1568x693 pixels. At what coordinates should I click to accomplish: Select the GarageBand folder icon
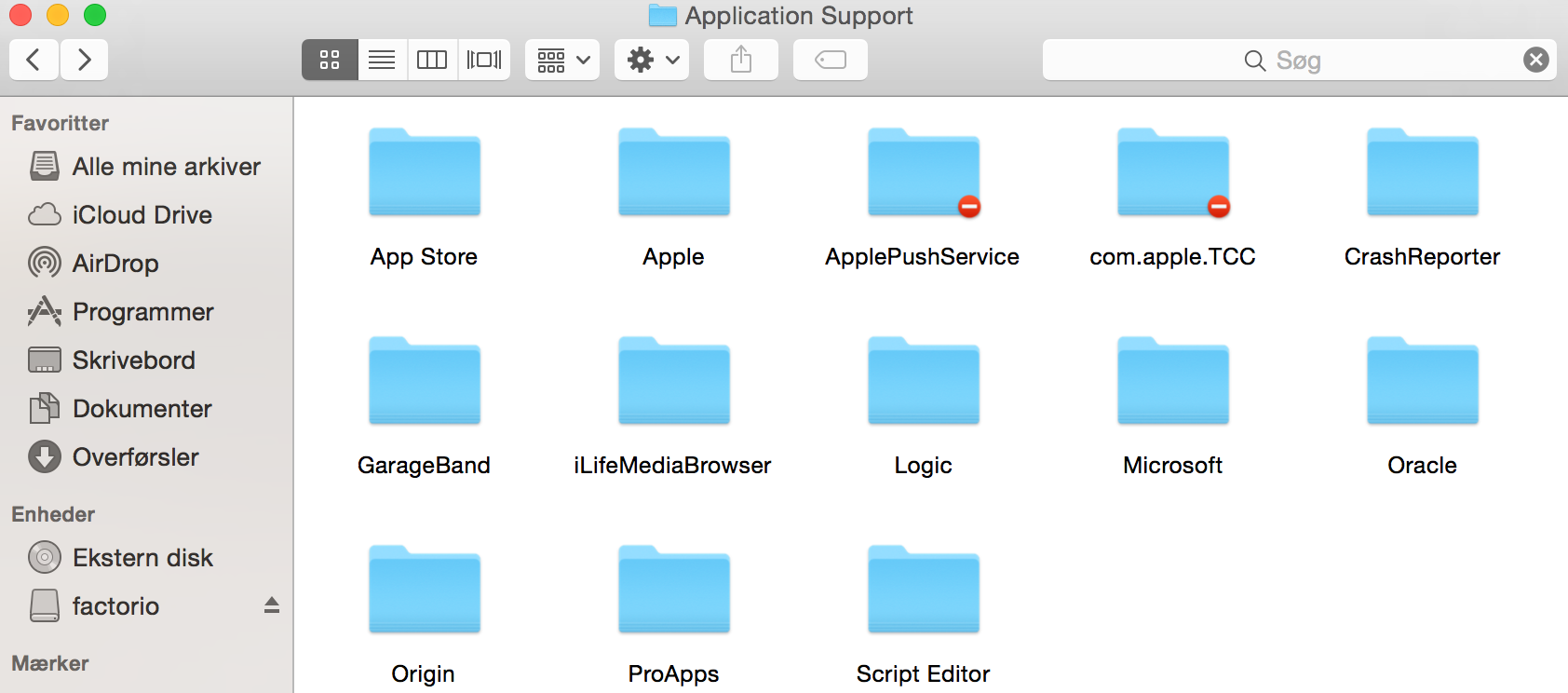pyautogui.click(x=425, y=381)
